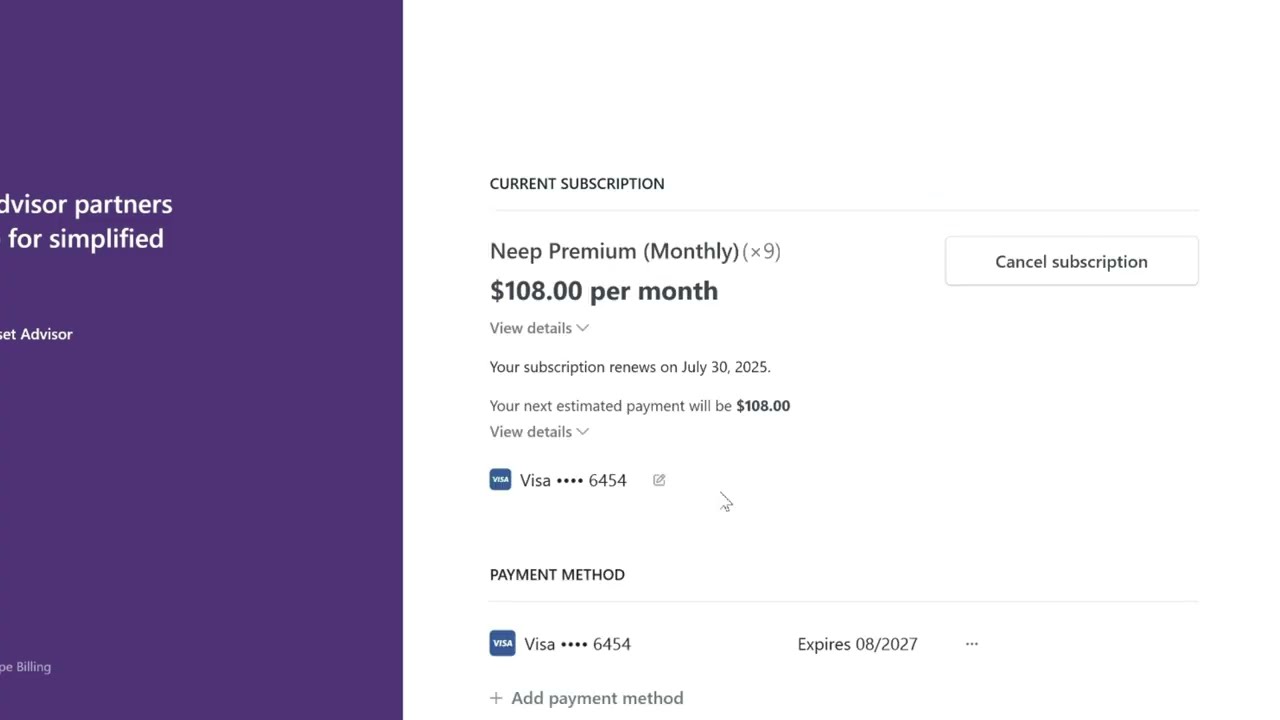Image resolution: width=1280 pixels, height=720 pixels.
Task: Click the Expires 08/2027 text
Action: coord(857,644)
